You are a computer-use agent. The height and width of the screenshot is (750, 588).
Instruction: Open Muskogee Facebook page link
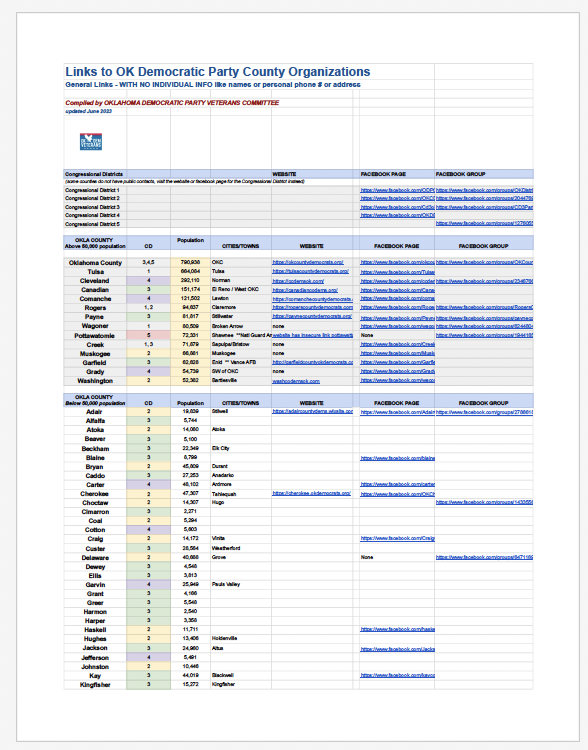[397, 353]
